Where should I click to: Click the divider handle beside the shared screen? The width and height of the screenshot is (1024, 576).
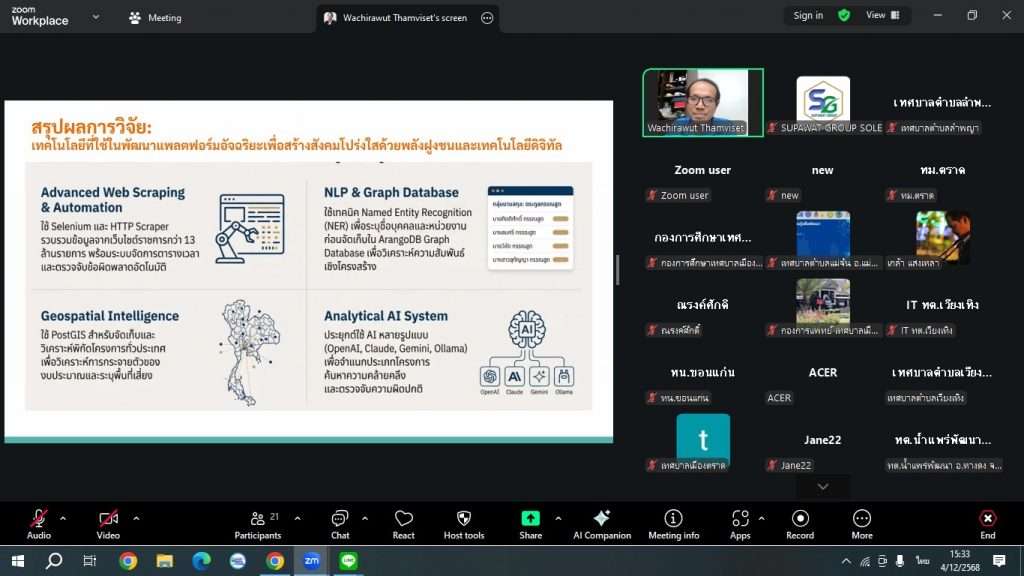(x=616, y=270)
